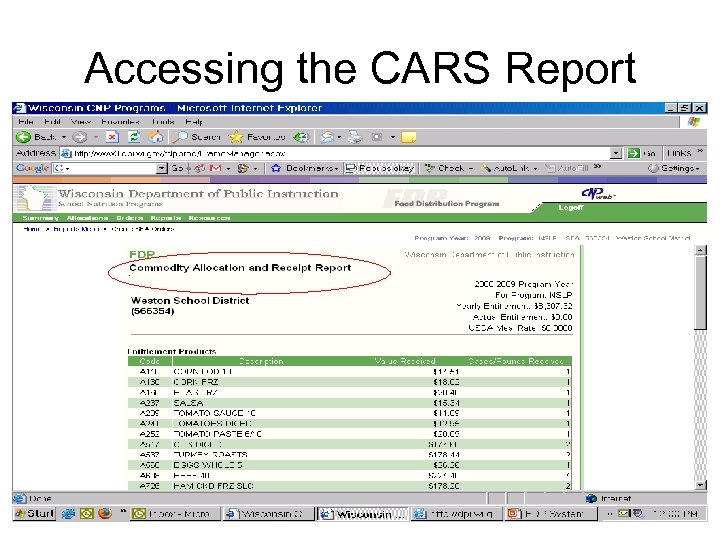Open History using the green clock-arrow icon
Image resolution: width=720 pixels, height=540 pixels.
(x=301, y=137)
